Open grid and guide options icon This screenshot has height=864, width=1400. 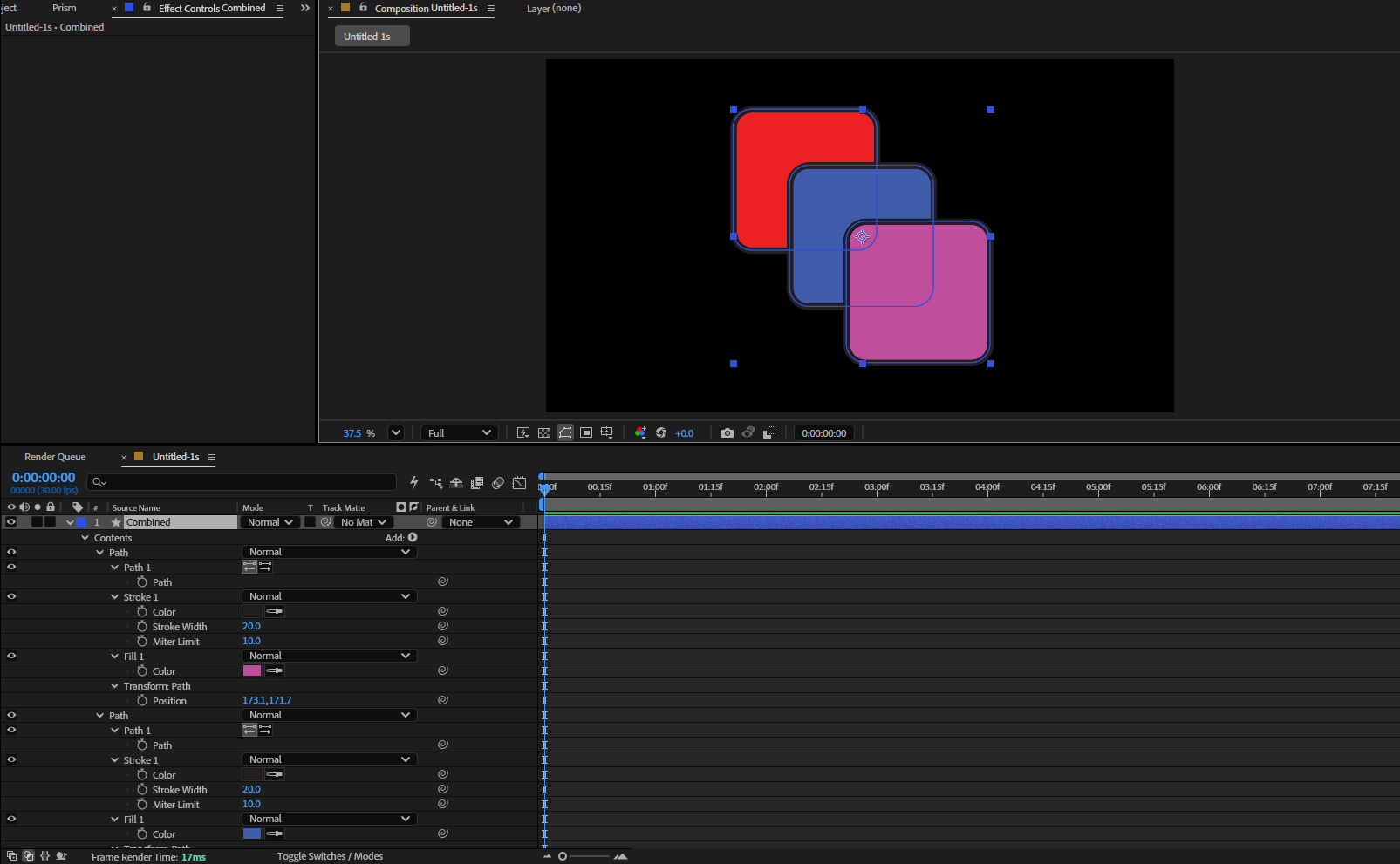[607, 433]
